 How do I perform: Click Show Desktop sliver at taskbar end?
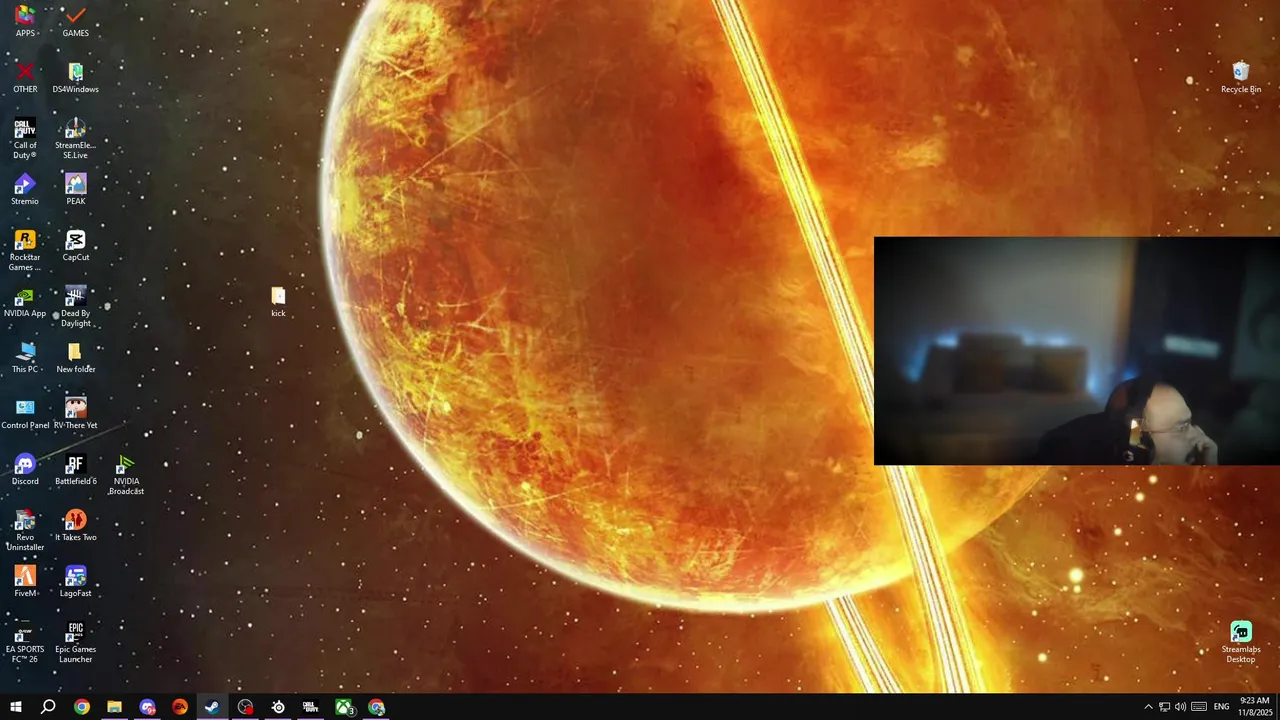point(1277,707)
